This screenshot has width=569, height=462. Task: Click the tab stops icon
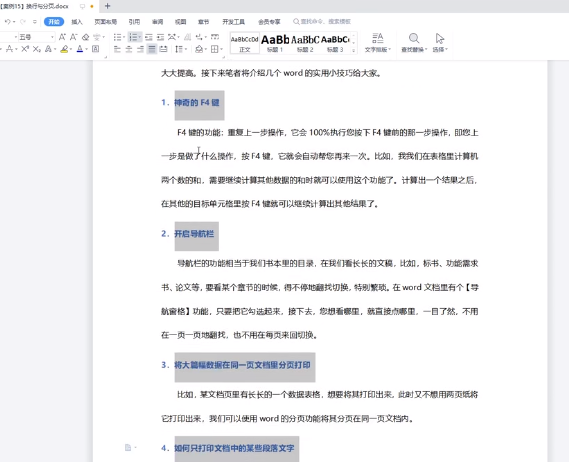(215, 37)
